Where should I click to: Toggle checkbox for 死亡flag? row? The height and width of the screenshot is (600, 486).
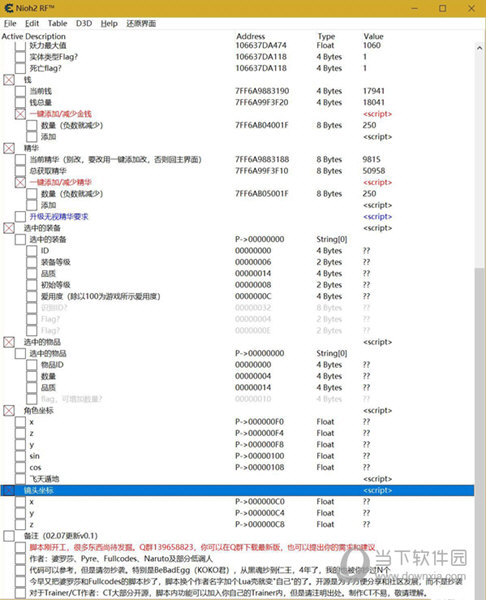20,68
